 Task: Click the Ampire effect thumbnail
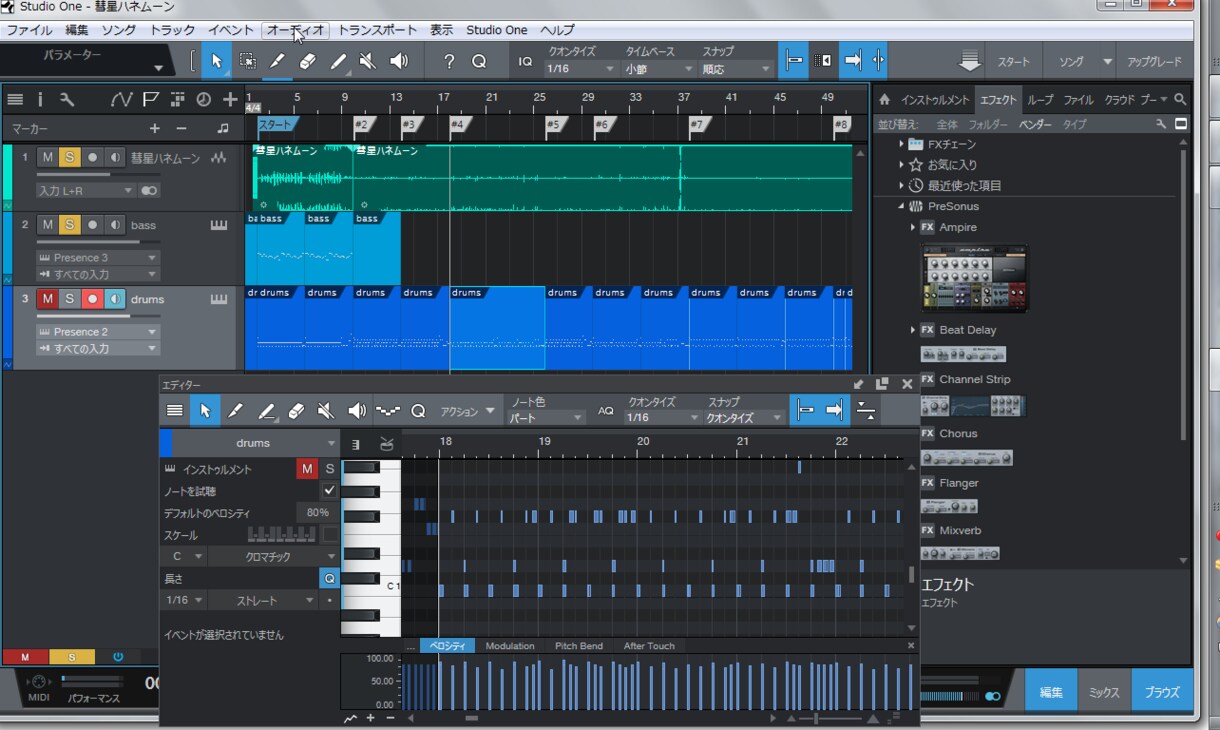973,278
